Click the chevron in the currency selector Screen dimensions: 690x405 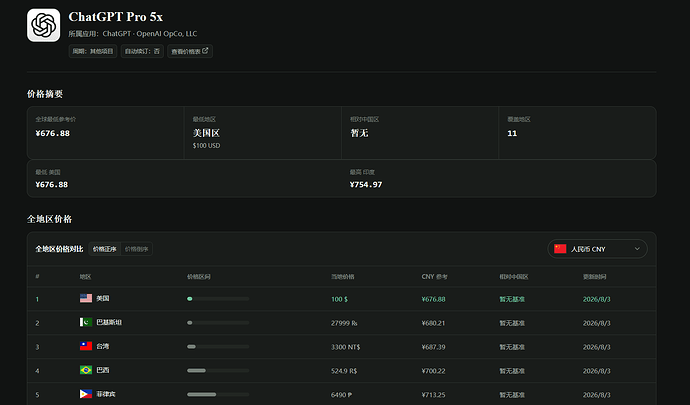tap(637, 249)
